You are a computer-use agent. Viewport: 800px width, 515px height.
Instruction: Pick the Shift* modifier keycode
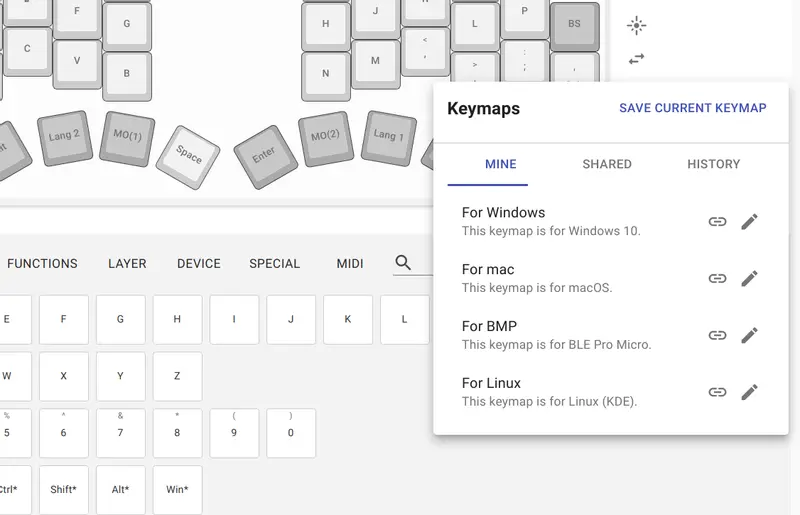[64, 489]
